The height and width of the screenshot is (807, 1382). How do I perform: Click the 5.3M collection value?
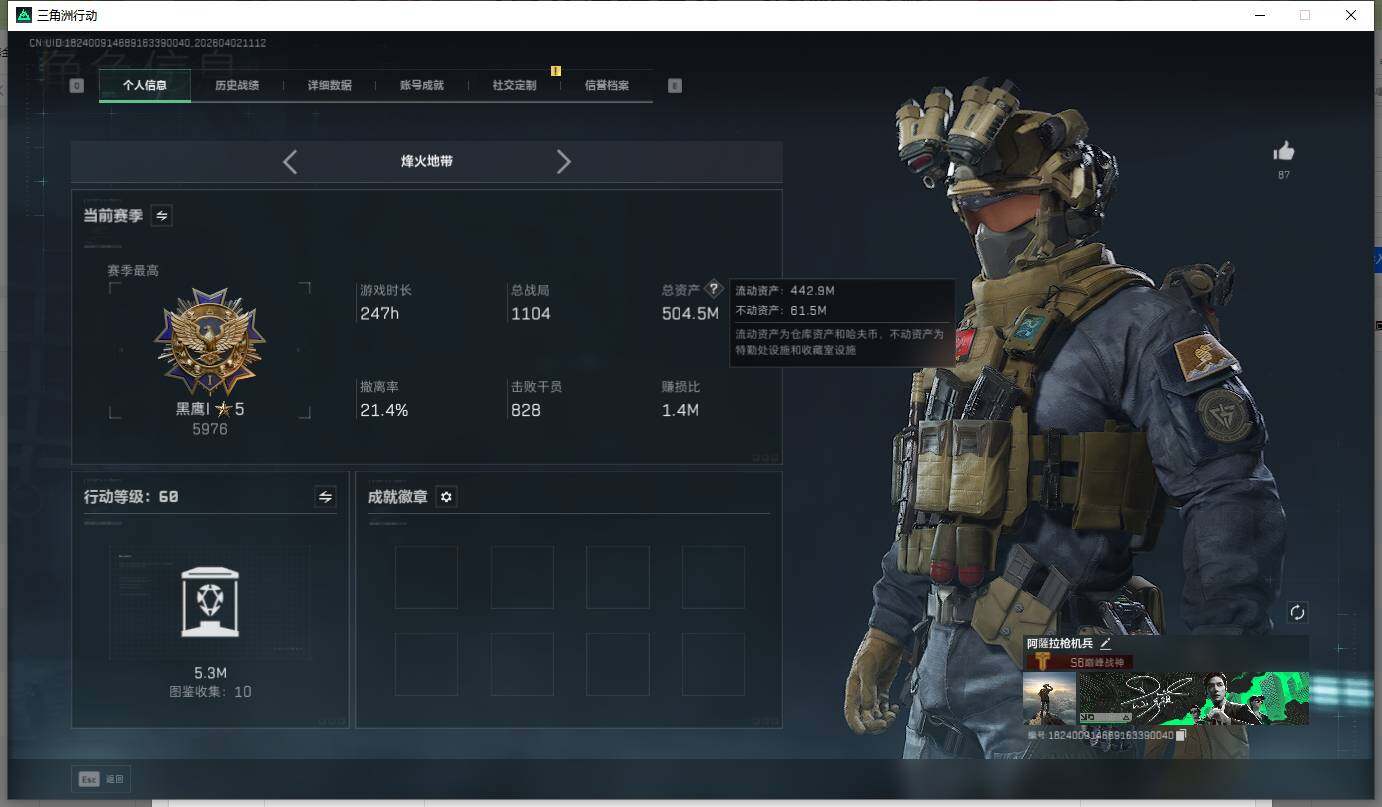(210, 673)
